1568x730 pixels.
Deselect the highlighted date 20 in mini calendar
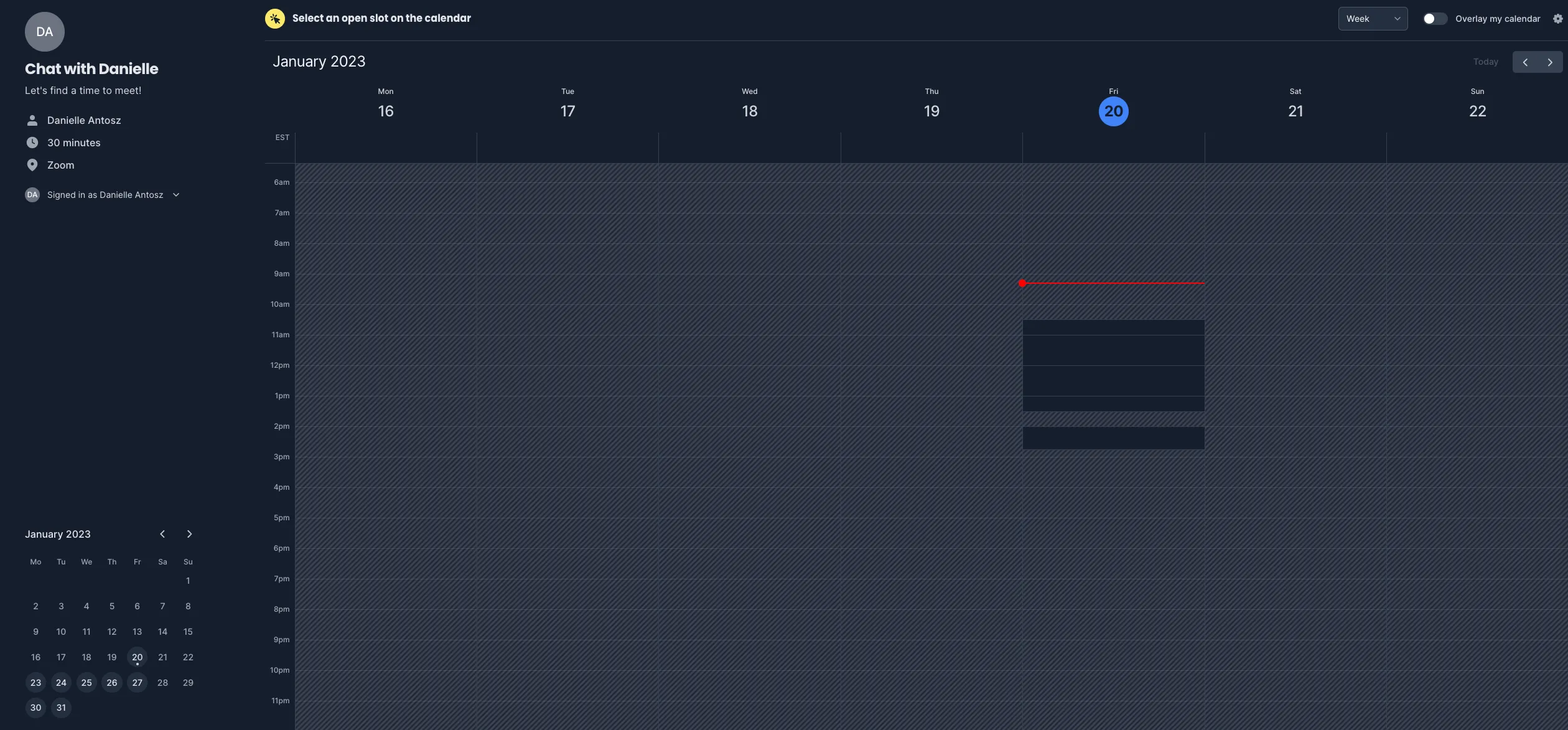[137, 657]
